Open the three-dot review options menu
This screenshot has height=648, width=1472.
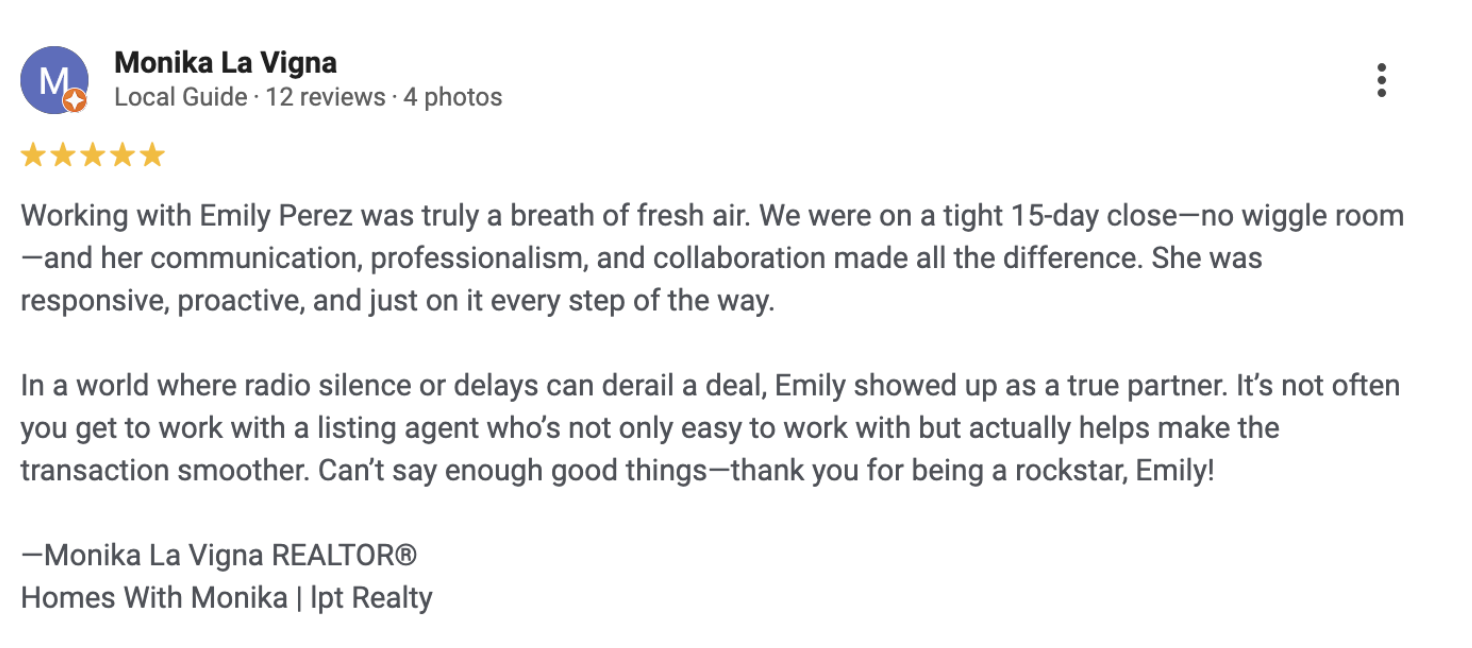point(1381,80)
